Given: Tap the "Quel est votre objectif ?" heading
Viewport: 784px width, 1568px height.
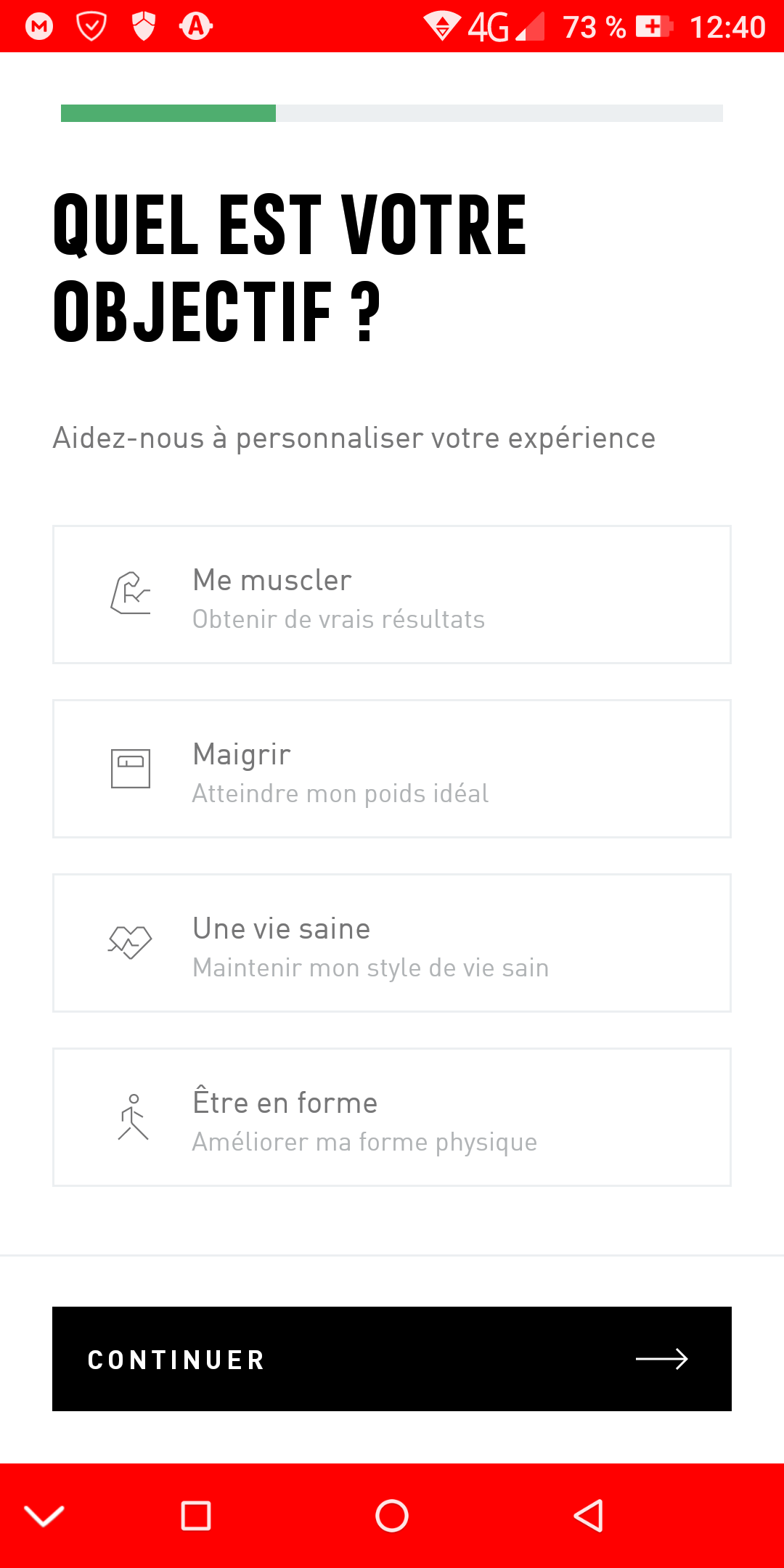Looking at the screenshot, I should 290,267.
